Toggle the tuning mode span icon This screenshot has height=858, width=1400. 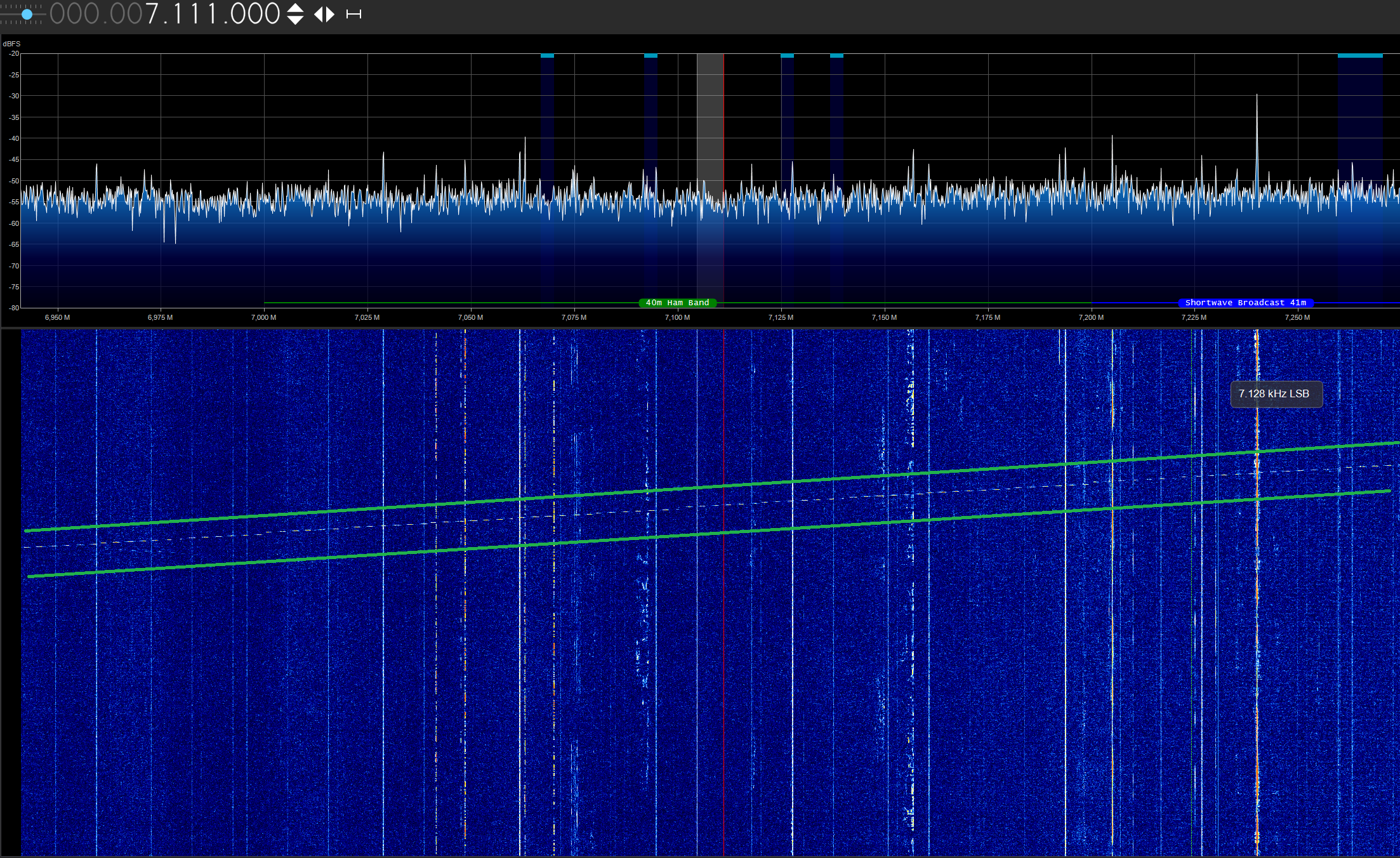353,14
